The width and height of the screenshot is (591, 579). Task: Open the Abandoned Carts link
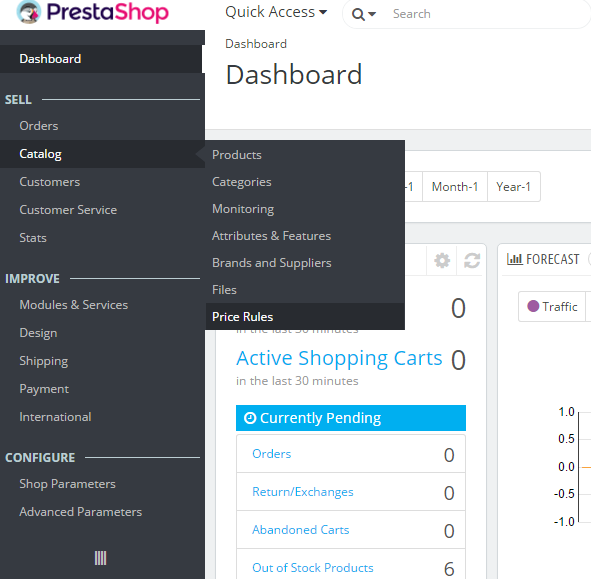click(x=300, y=530)
